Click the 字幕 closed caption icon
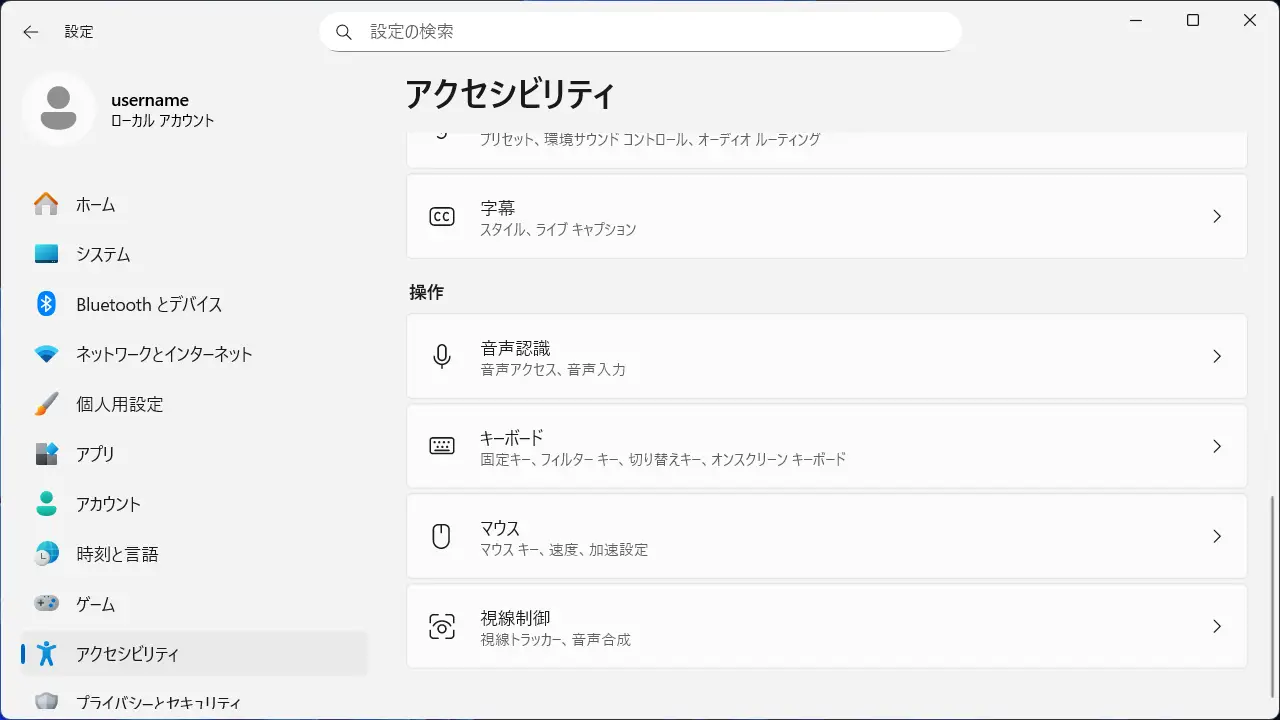Image resolution: width=1280 pixels, height=720 pixels. (x=442, y=217)
